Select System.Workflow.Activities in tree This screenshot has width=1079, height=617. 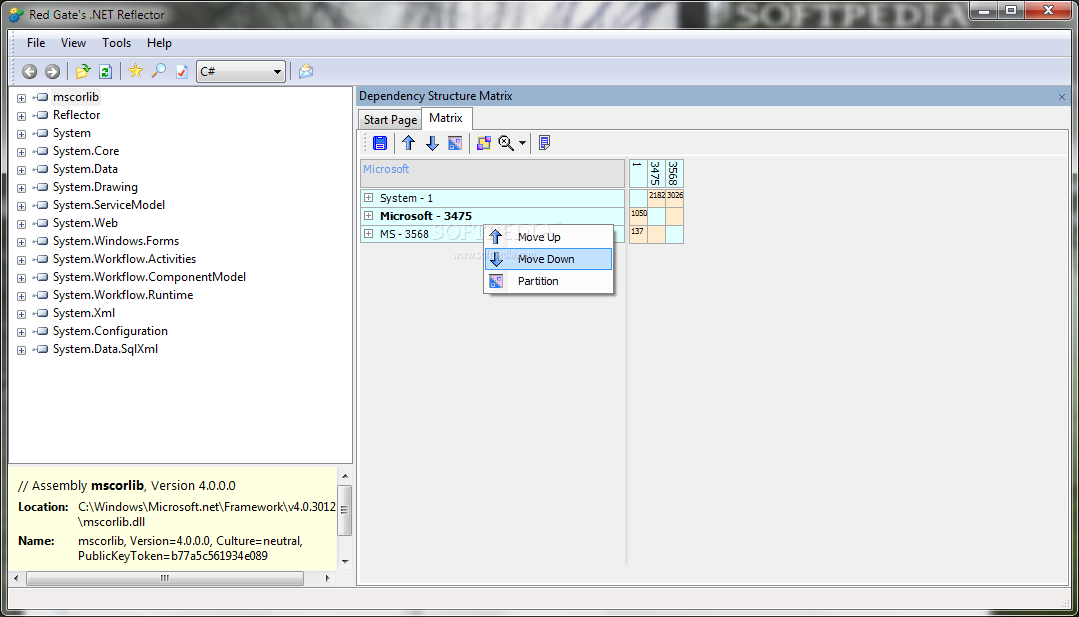pyautogui.click(x=125, y=259)
